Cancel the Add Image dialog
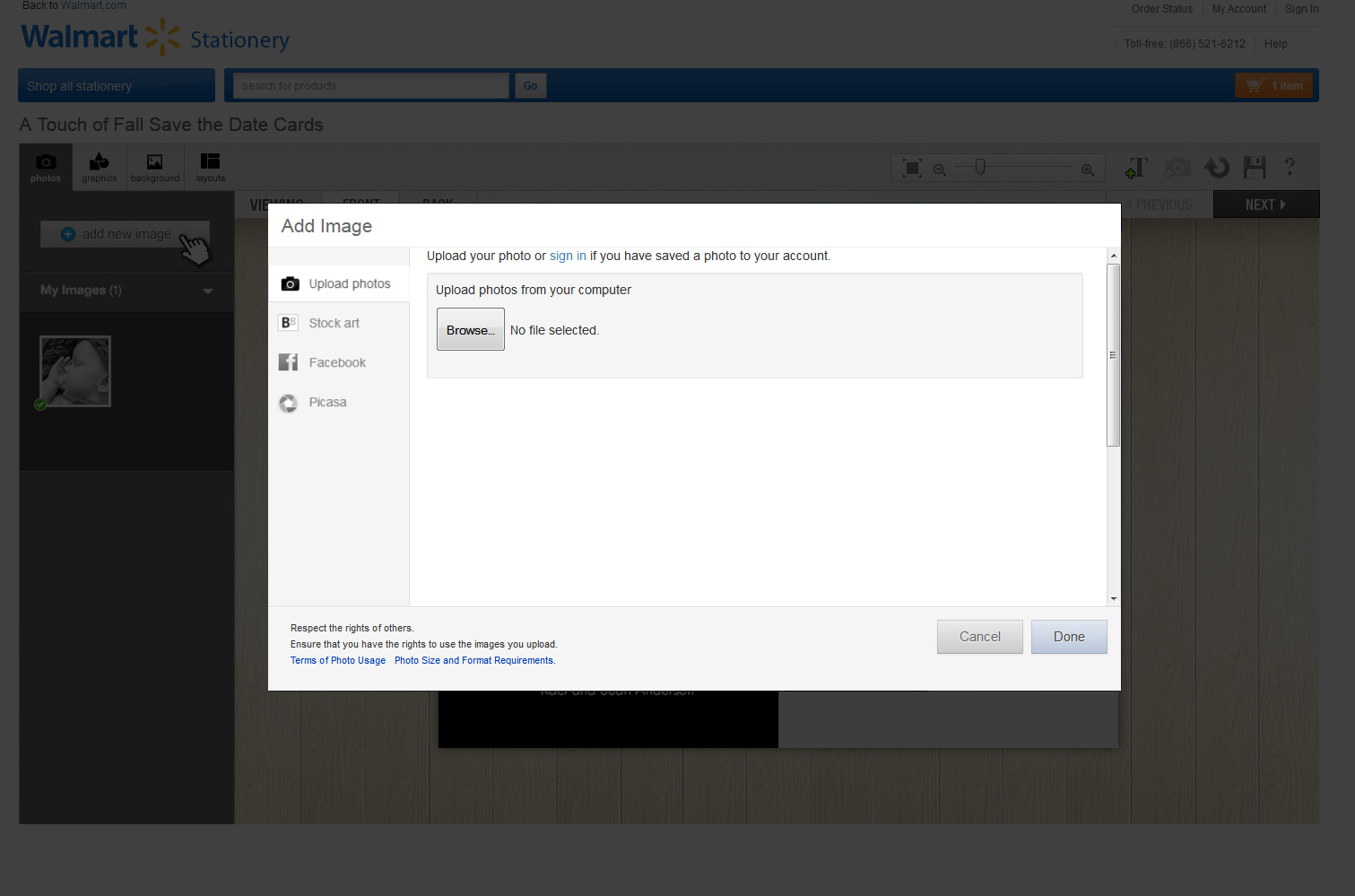This screenshot has width=1355, height=896. coord(979,637)
